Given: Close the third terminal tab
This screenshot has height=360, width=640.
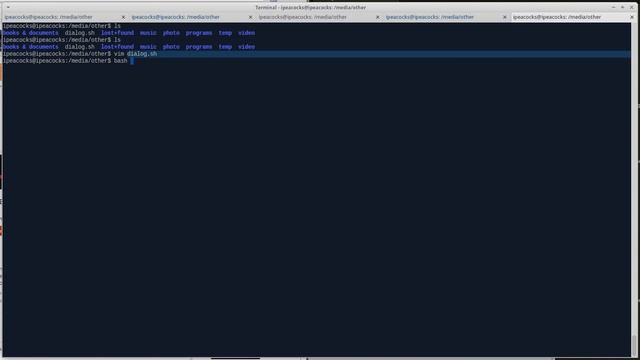Looking at the screenshot, I should pyautogui.click(x=377, y=17).
